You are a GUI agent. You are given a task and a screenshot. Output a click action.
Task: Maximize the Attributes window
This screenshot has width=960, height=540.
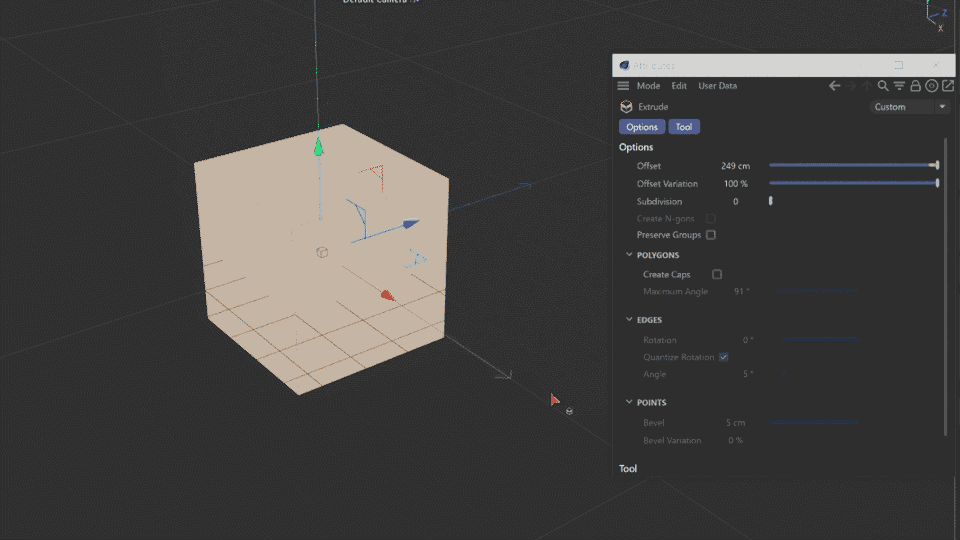pos(899,65)
